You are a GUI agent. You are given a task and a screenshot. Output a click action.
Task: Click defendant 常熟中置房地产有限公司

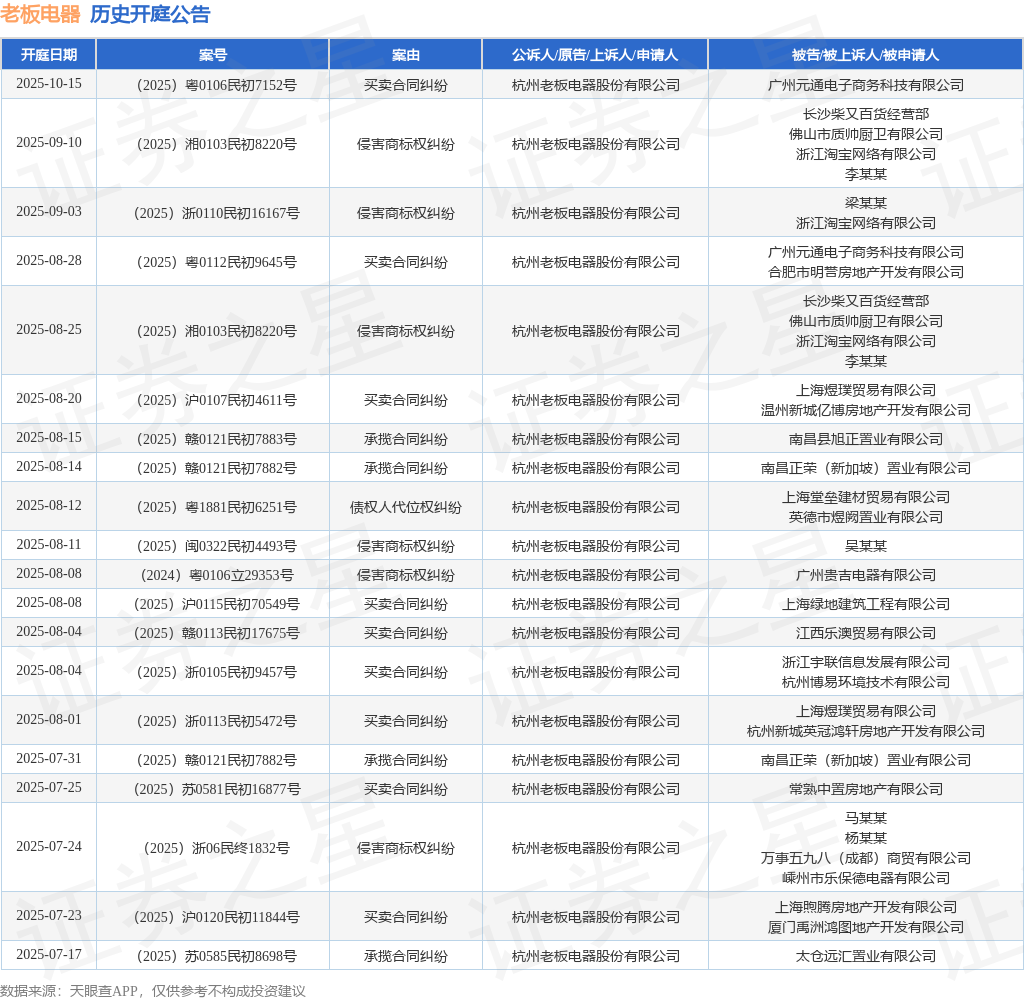[x=866, y=789]
